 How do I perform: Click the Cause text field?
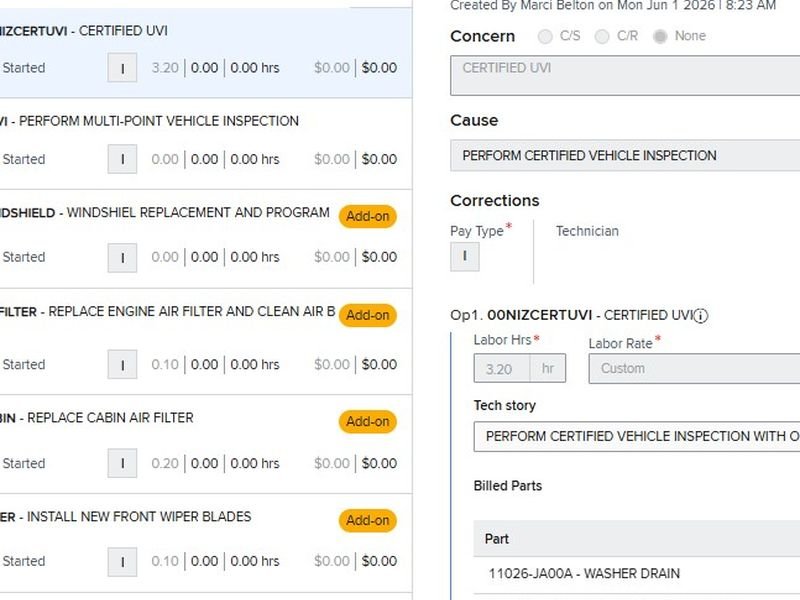click(x=625, y=156)
